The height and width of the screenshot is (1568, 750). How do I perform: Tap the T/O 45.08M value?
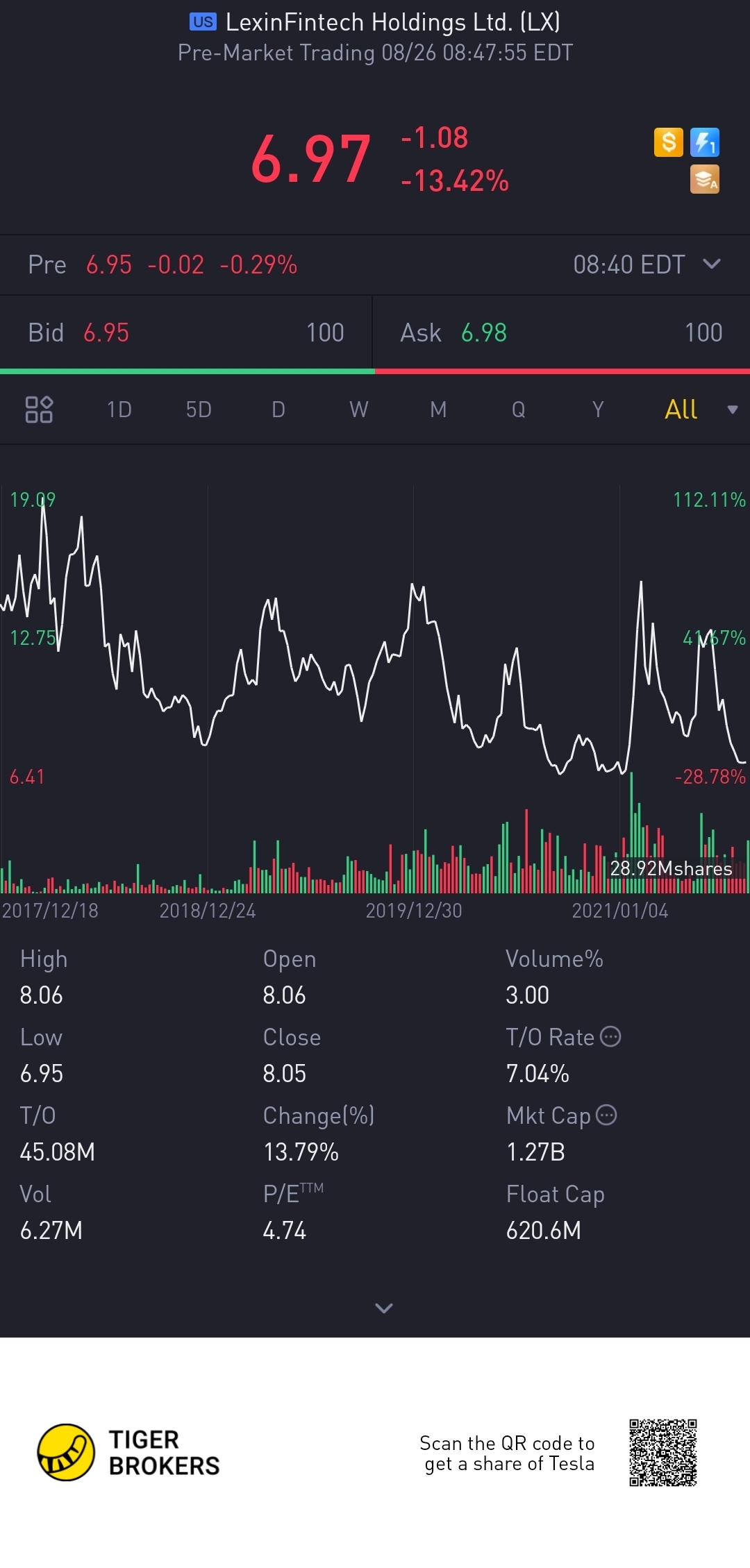point(58,1152)
